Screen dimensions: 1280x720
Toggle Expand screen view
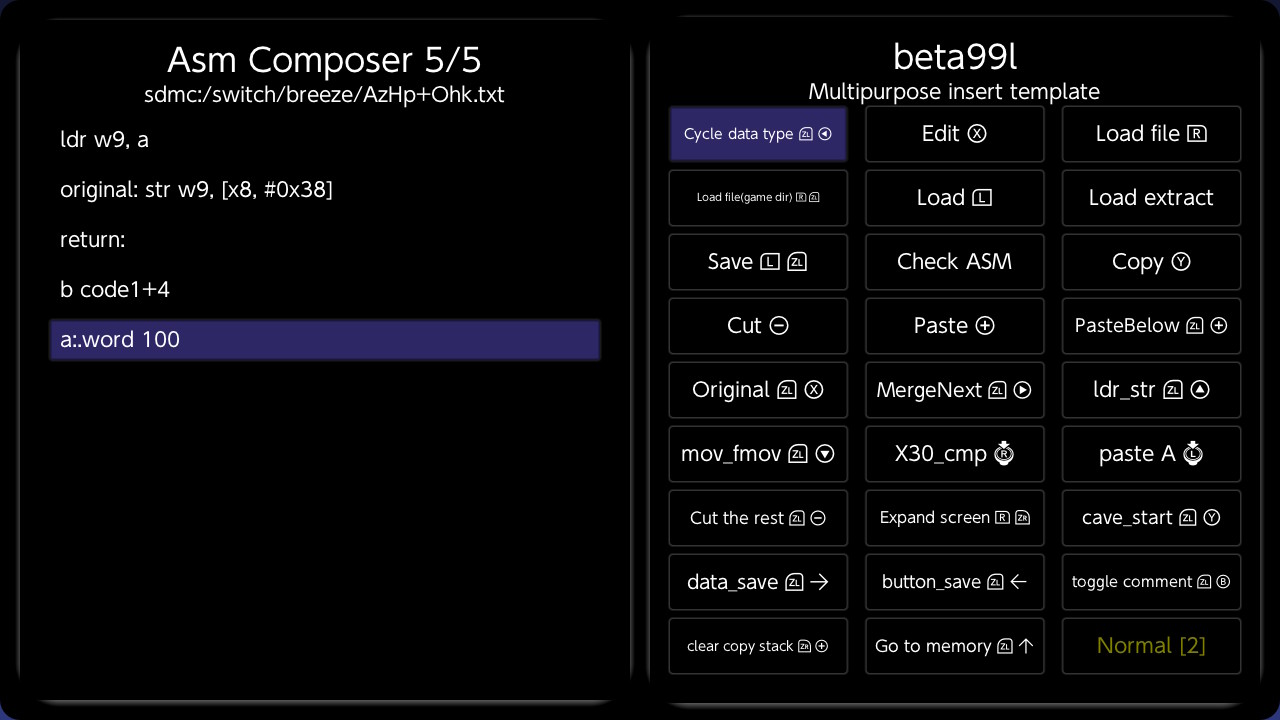pyautogui.click(x=954, y=518)
